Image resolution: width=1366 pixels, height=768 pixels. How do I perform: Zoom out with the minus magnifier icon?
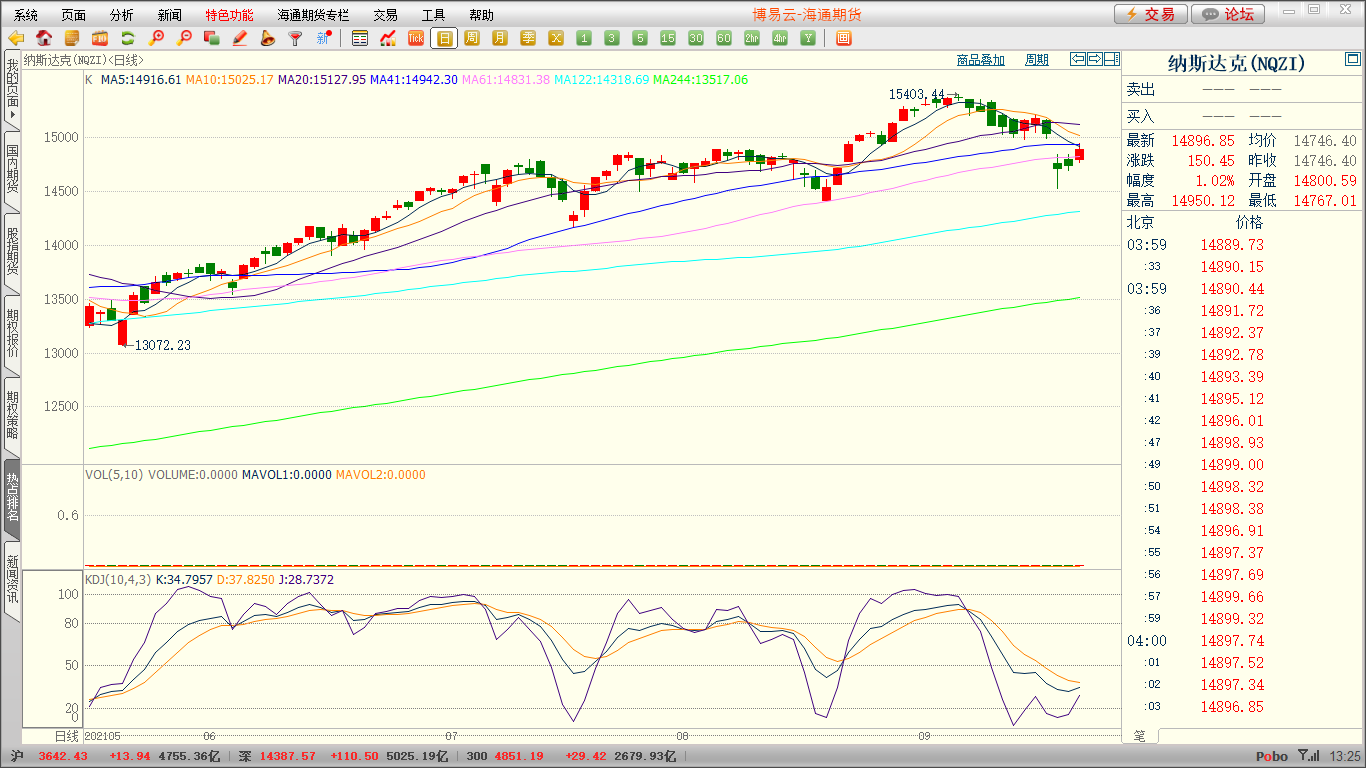184,38
